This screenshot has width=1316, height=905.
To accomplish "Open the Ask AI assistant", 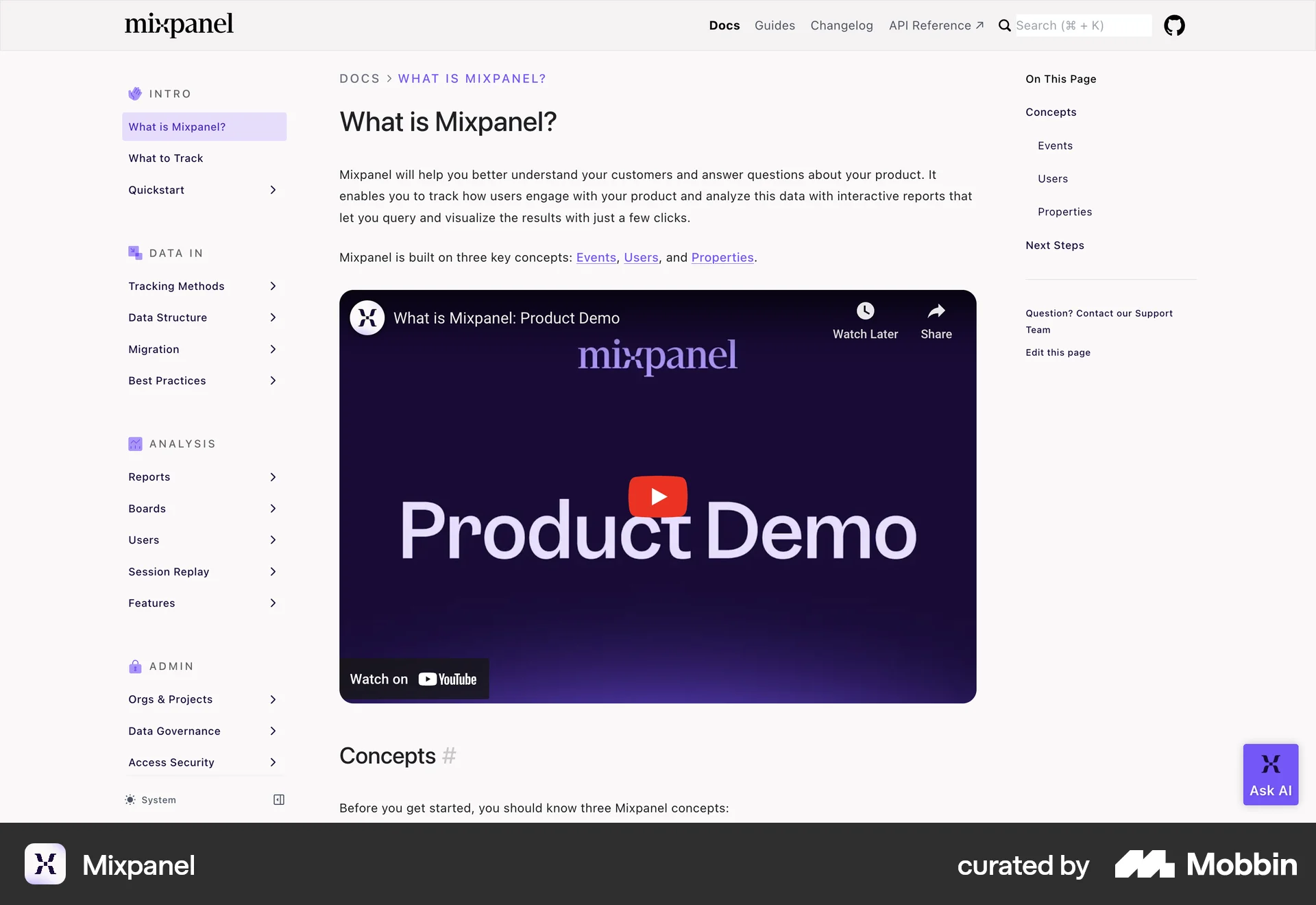I will [1270, 774].
